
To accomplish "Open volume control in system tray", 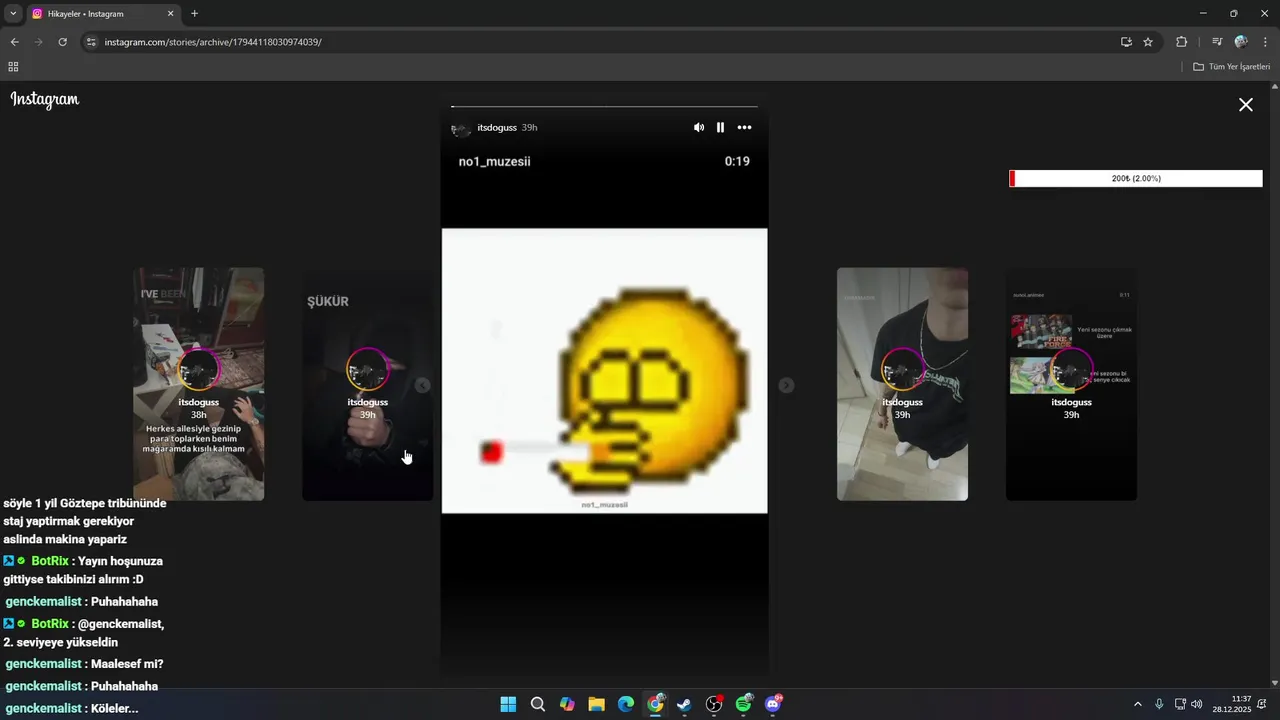I will 1197,704.
